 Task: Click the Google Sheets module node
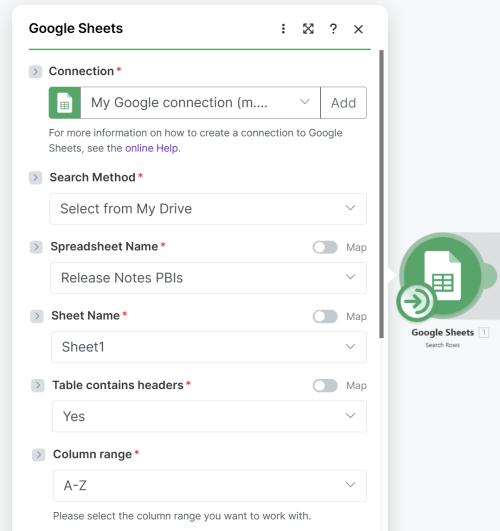[x=442, y=275]
